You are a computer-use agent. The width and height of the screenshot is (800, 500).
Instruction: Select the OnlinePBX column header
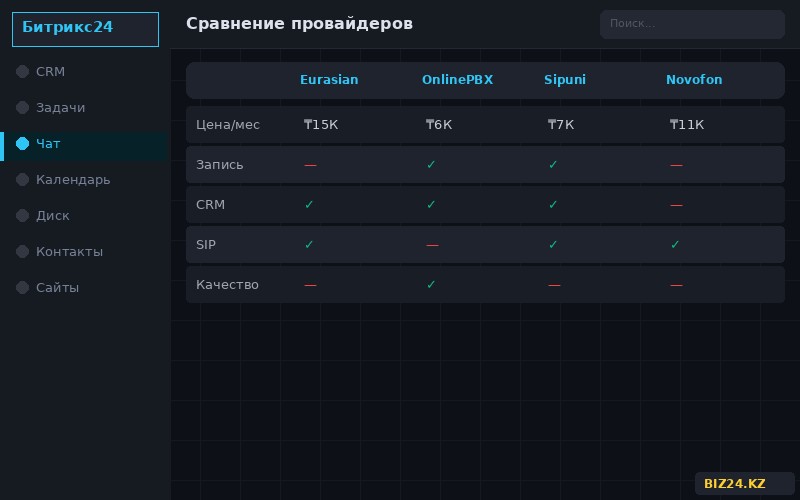coord(457,80)
